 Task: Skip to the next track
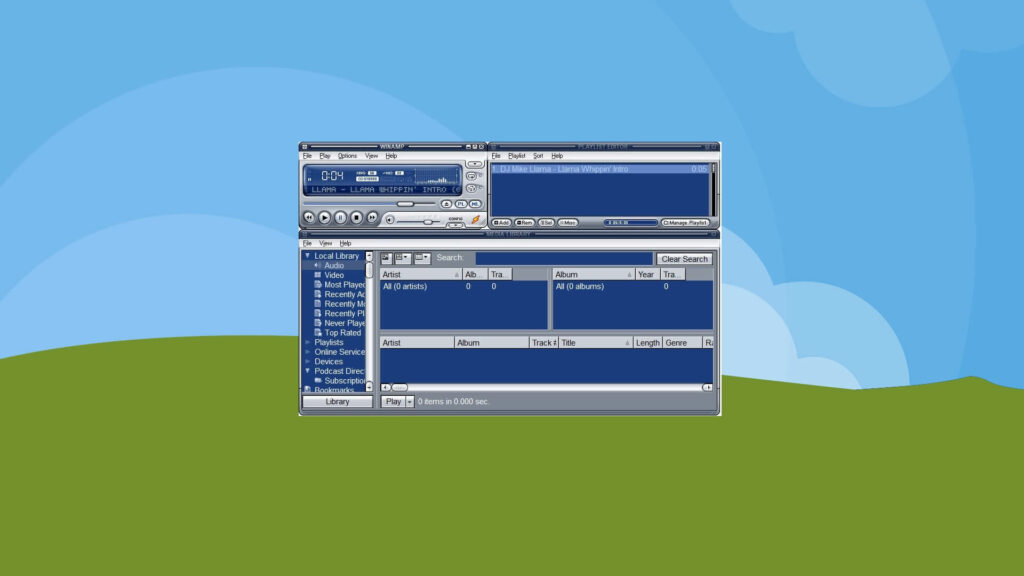click(x=373, y=217)
